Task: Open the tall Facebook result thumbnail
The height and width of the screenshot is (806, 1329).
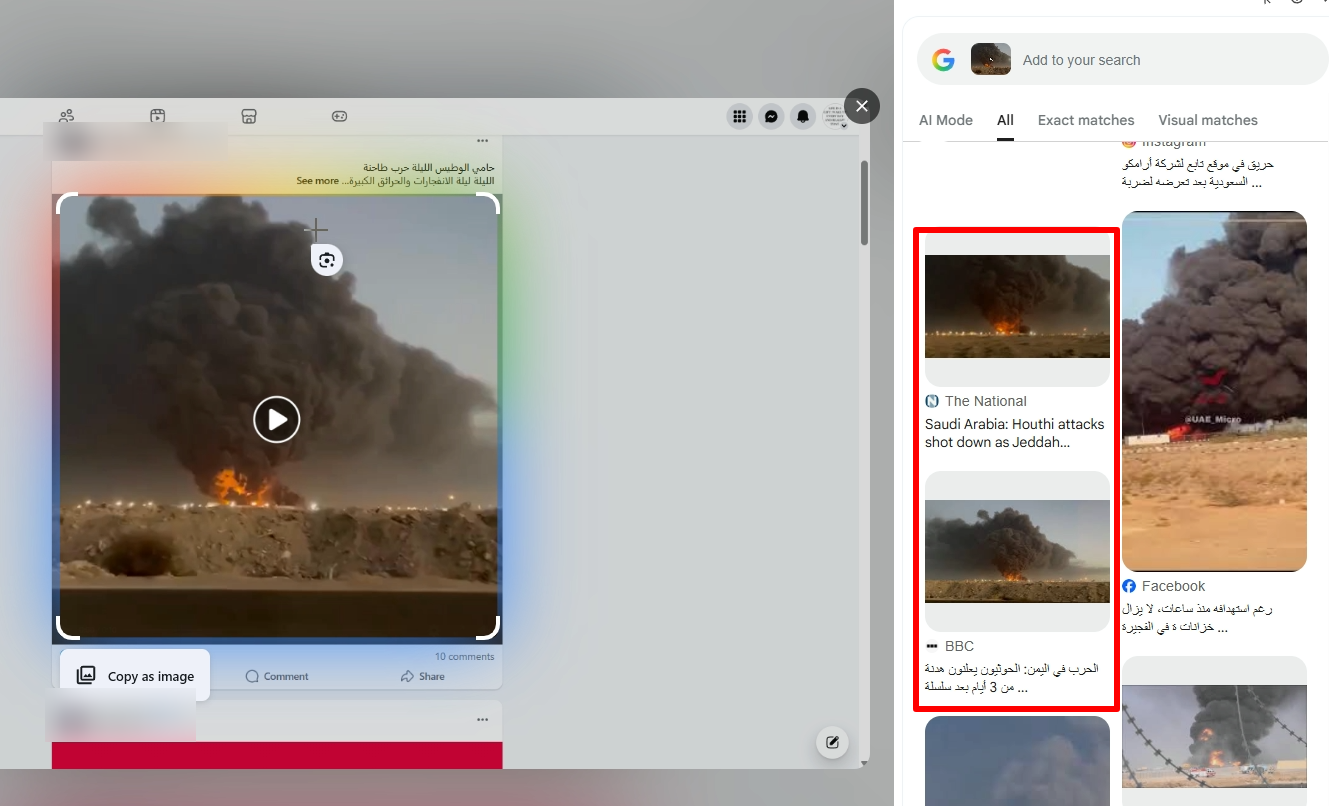Action: point(1214,391)
